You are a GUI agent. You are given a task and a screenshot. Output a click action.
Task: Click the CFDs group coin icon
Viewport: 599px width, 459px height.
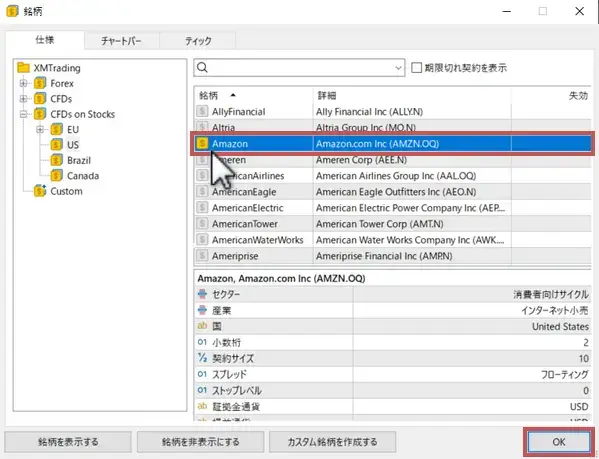pyautogui.click(x=40, y=99)
